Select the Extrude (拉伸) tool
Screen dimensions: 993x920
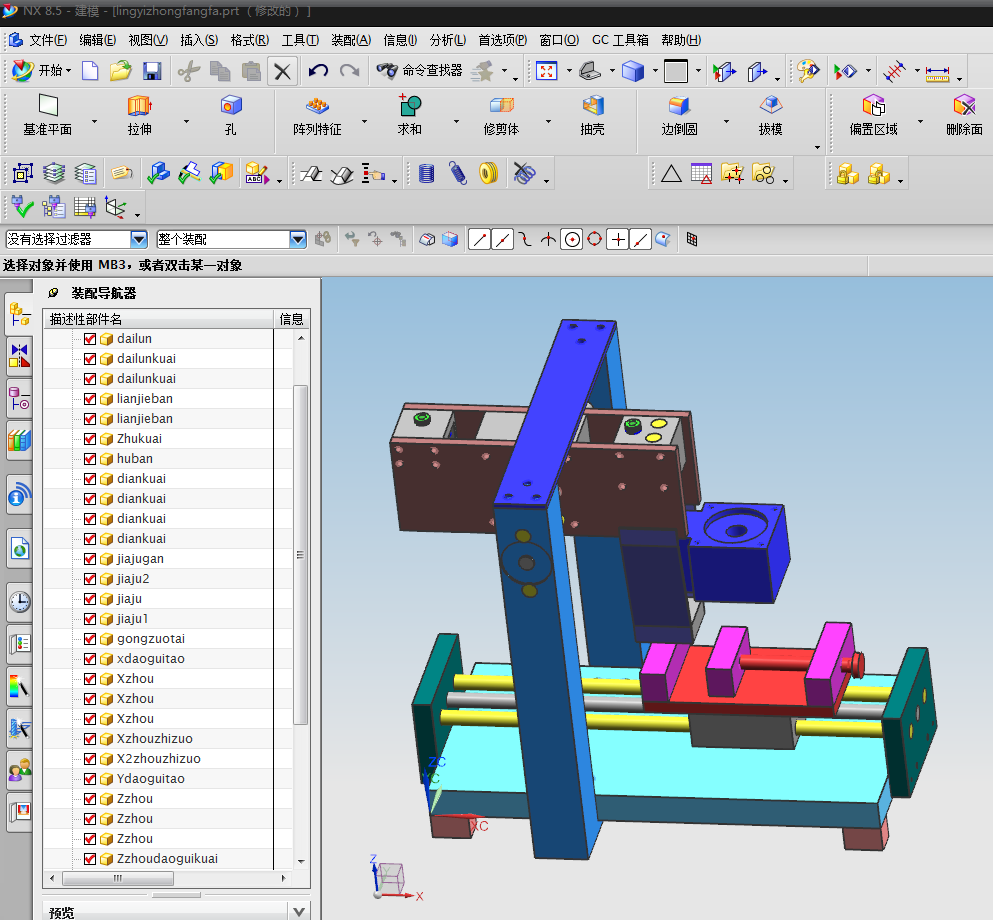(140, 115)
